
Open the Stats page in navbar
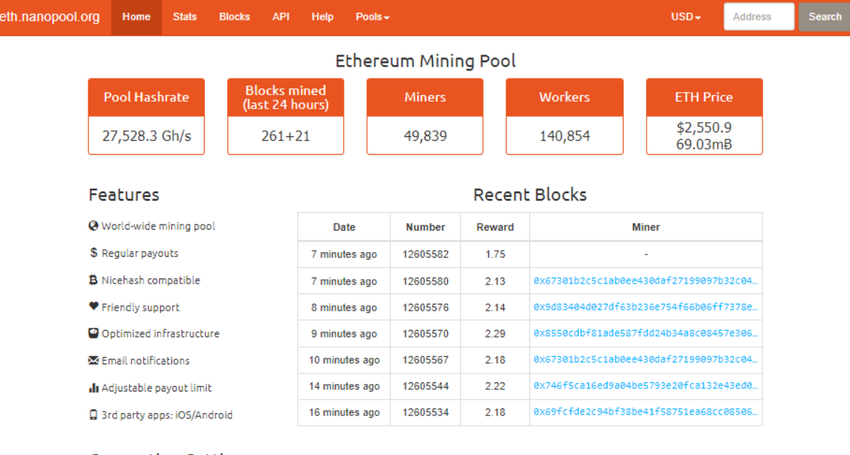pyautogui.click(x=184, y=17)
